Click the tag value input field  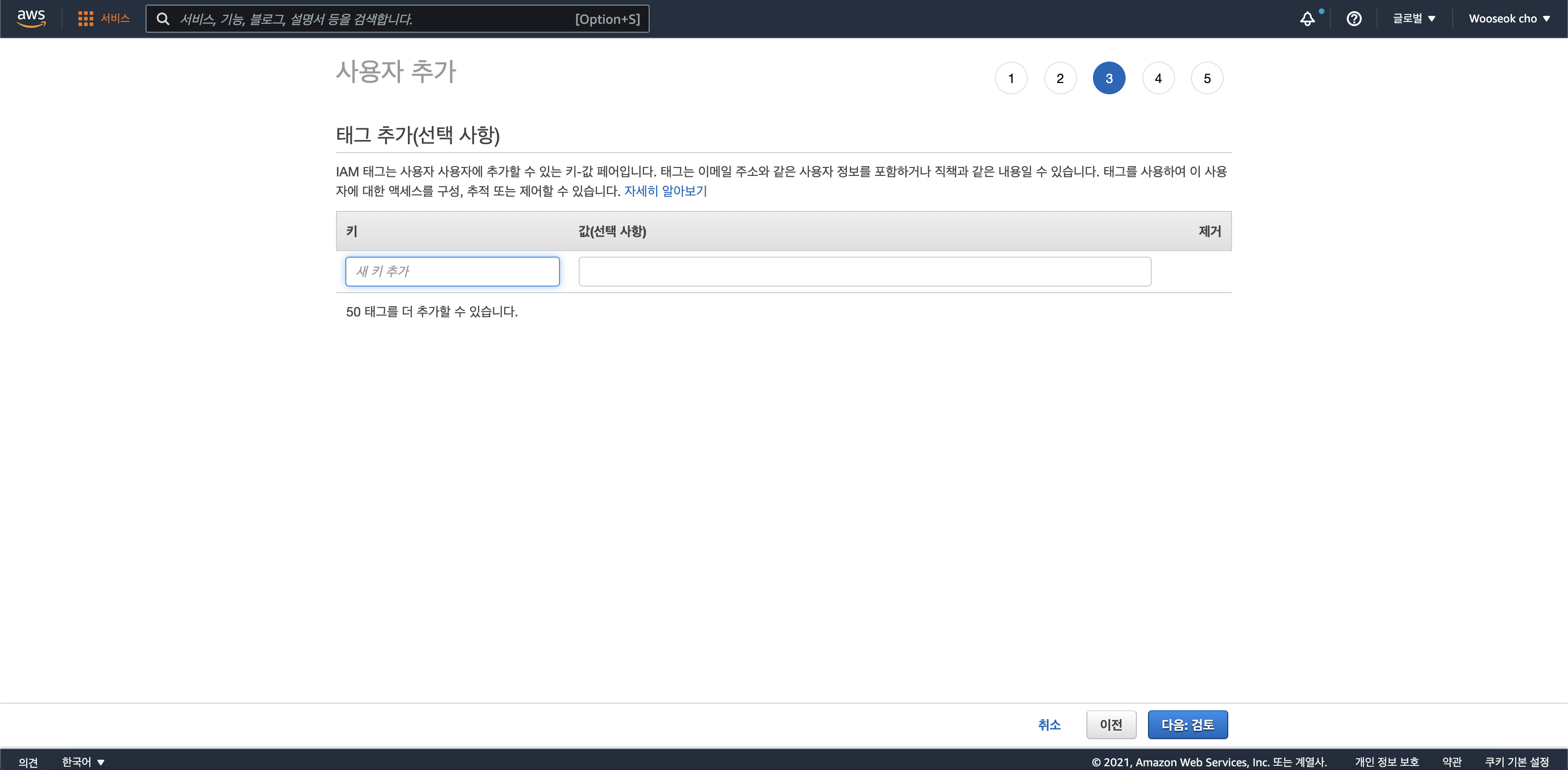point(864,272)
